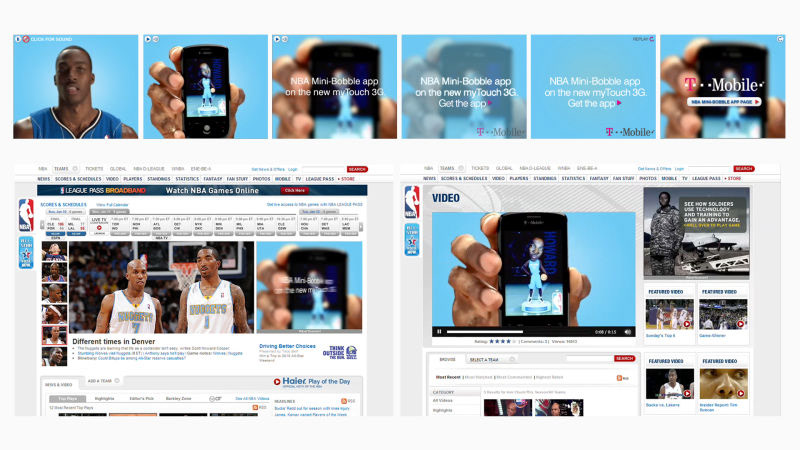The width and height of the screenshot is (800, 450).
Task: Click the RSS icon in the browse panel
Action: 619,378
